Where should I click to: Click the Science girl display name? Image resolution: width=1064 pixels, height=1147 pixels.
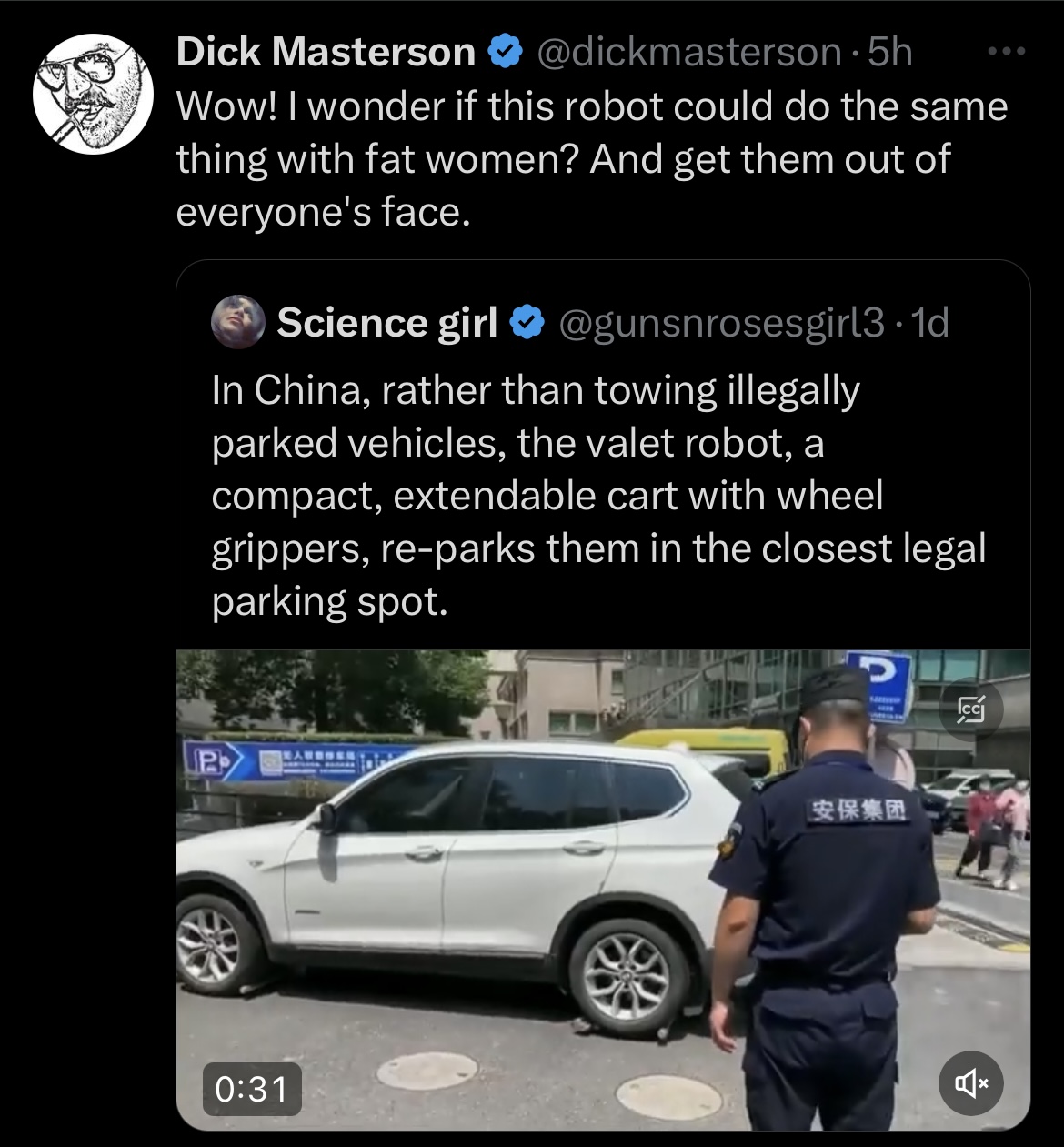click(x=386, y=322)
